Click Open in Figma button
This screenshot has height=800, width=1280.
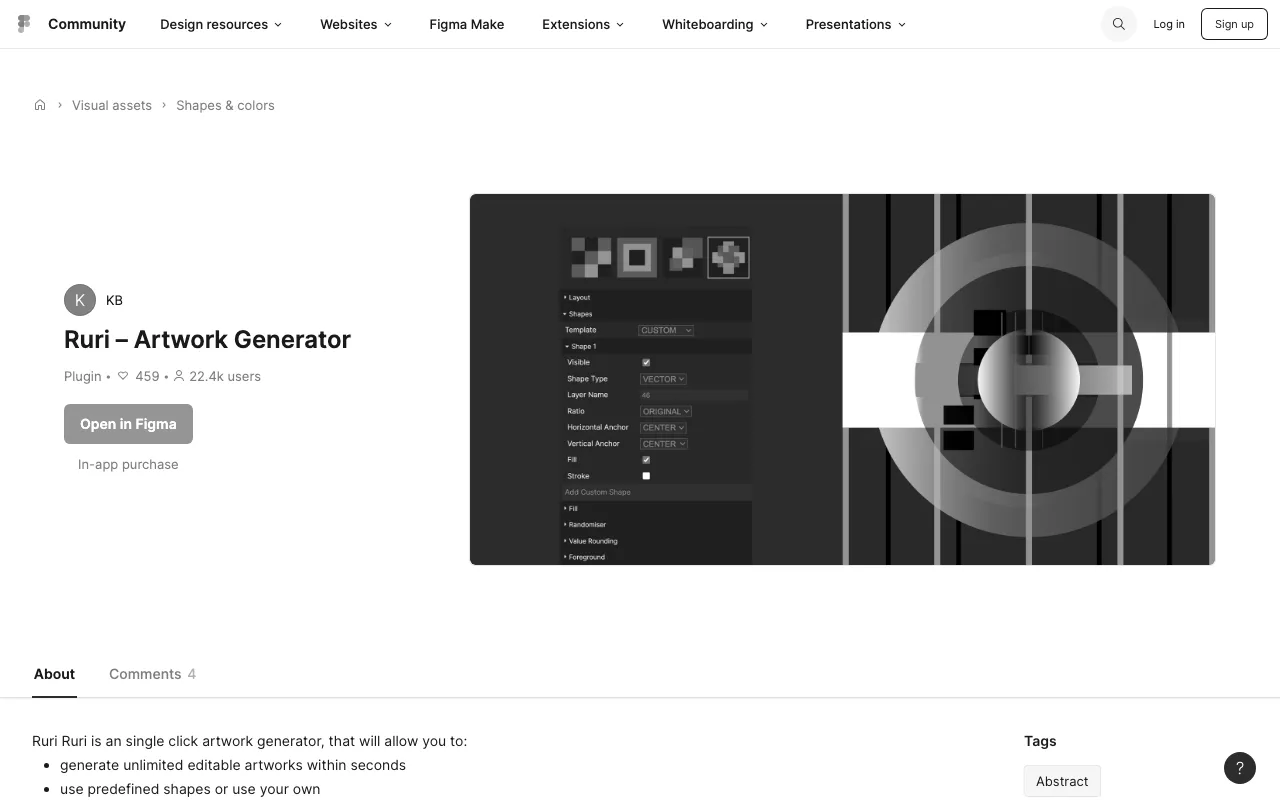click(128, 424)
